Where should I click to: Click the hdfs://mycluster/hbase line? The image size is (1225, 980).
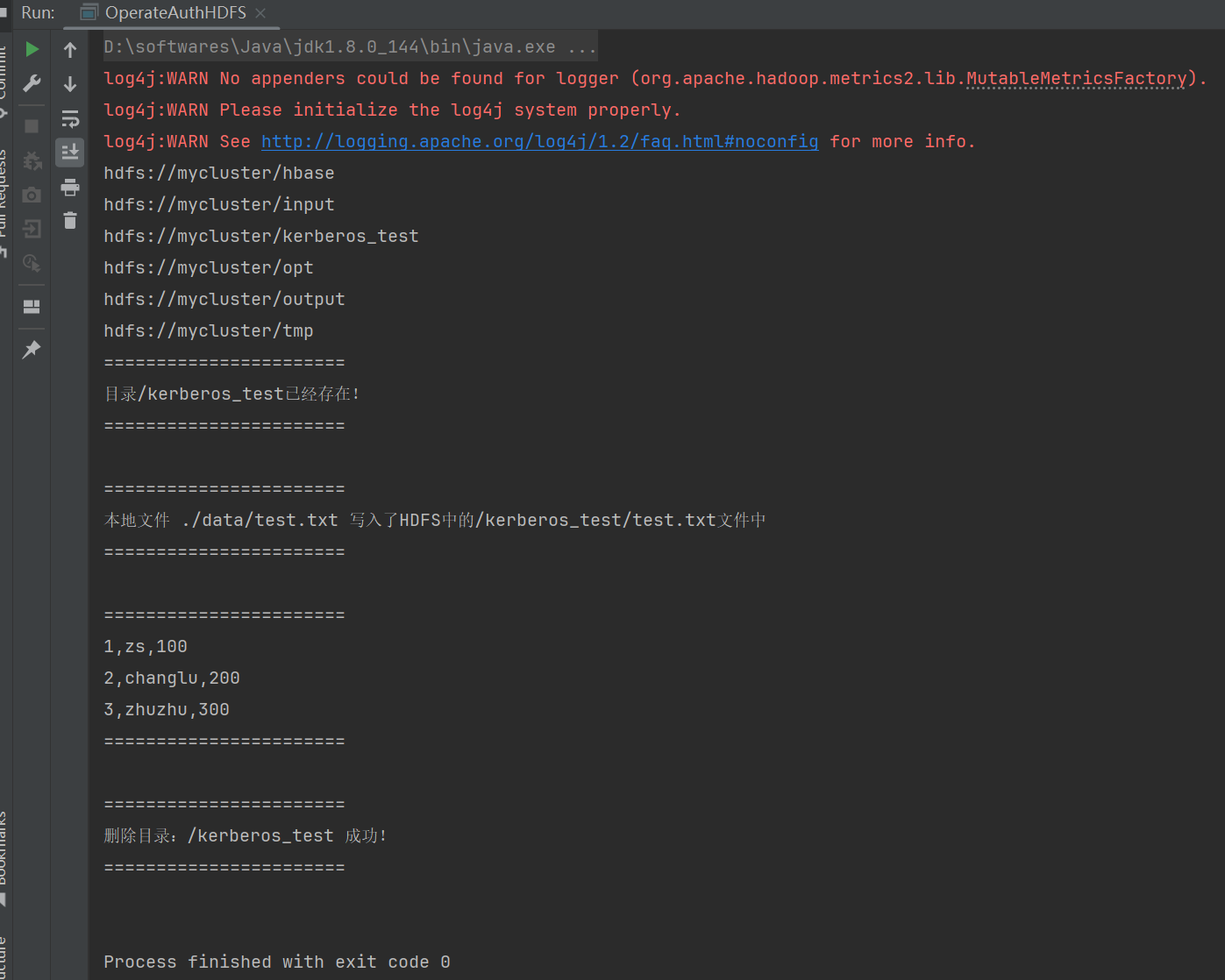click(x=219, y=173)
